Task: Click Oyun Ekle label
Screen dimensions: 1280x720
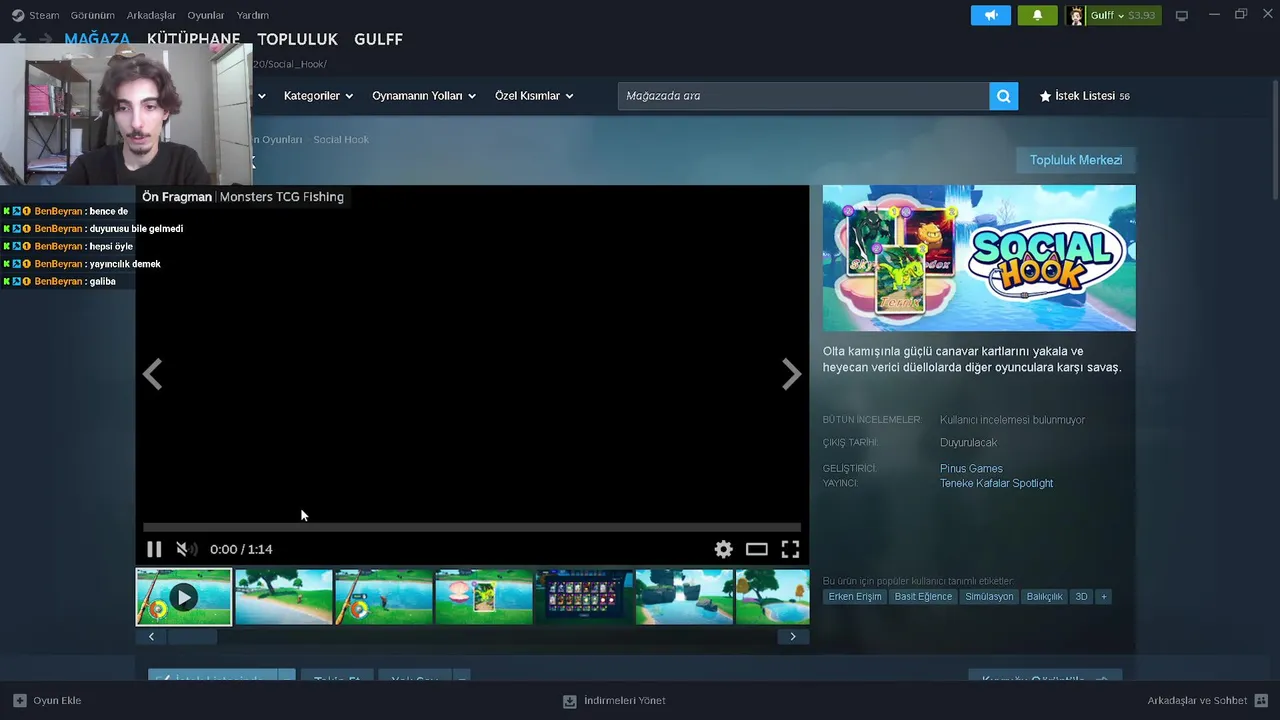Action: (x=57, y=701)
